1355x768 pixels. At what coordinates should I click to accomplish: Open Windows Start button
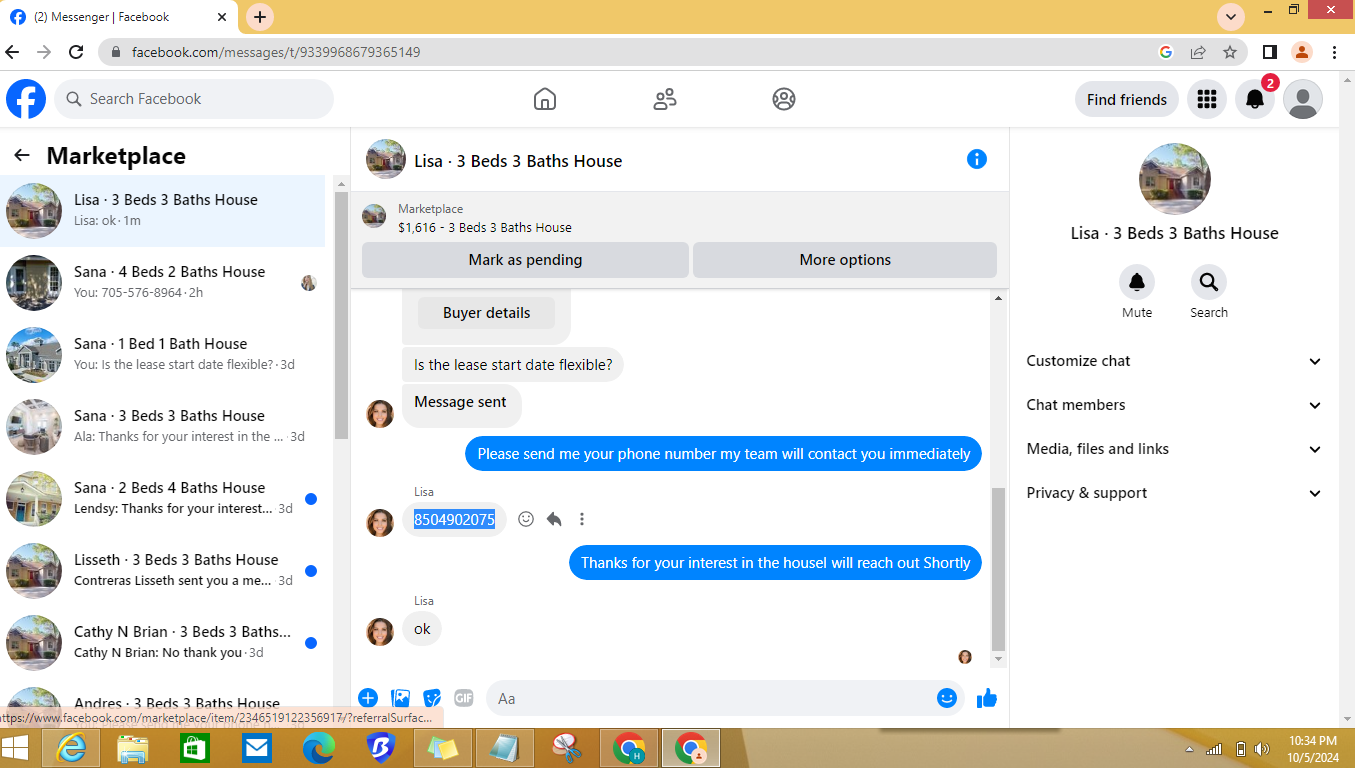click(17, 748)
